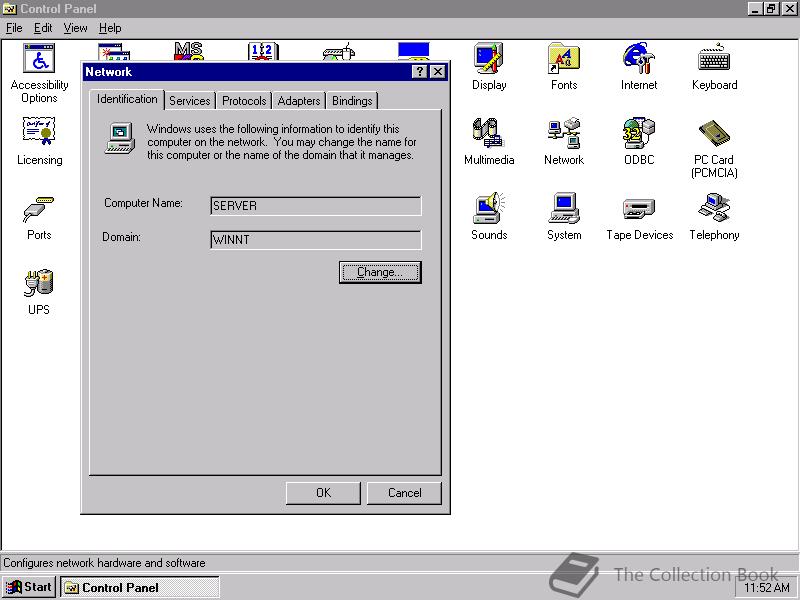The image size is (800, 600).
Task: Click the Domain field showing WINNT
Action: point(316,240)
